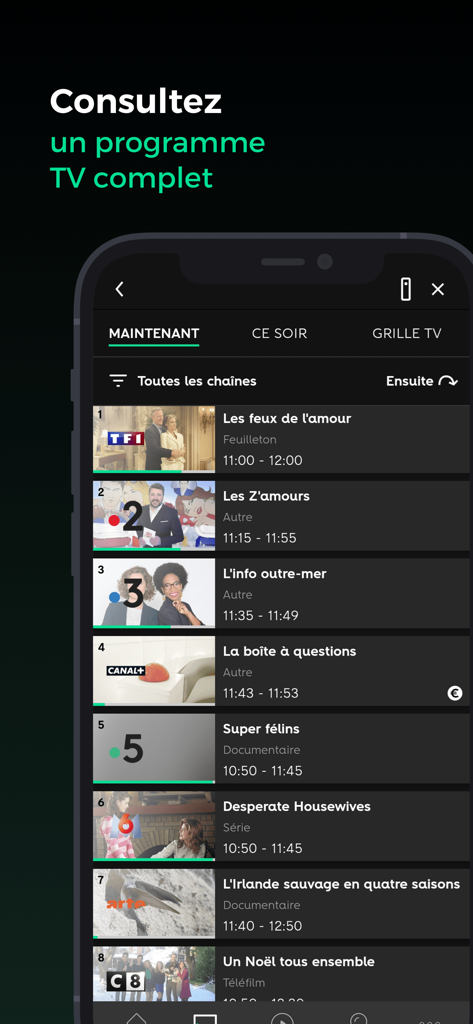The width and height of the screenshot is (473, 1024).
Task: Open France 3 thumbnail for L'info outre-mer
Action: point(154,593)
